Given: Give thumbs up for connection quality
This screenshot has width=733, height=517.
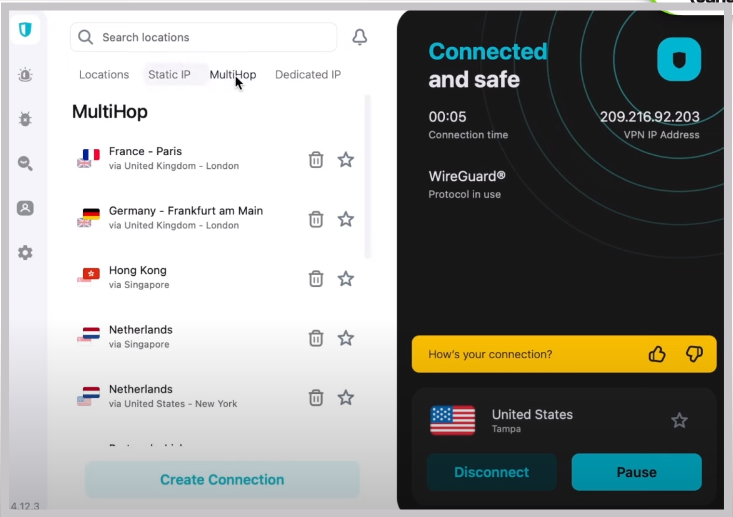Looking at the screenshot, I should point(657,354).
